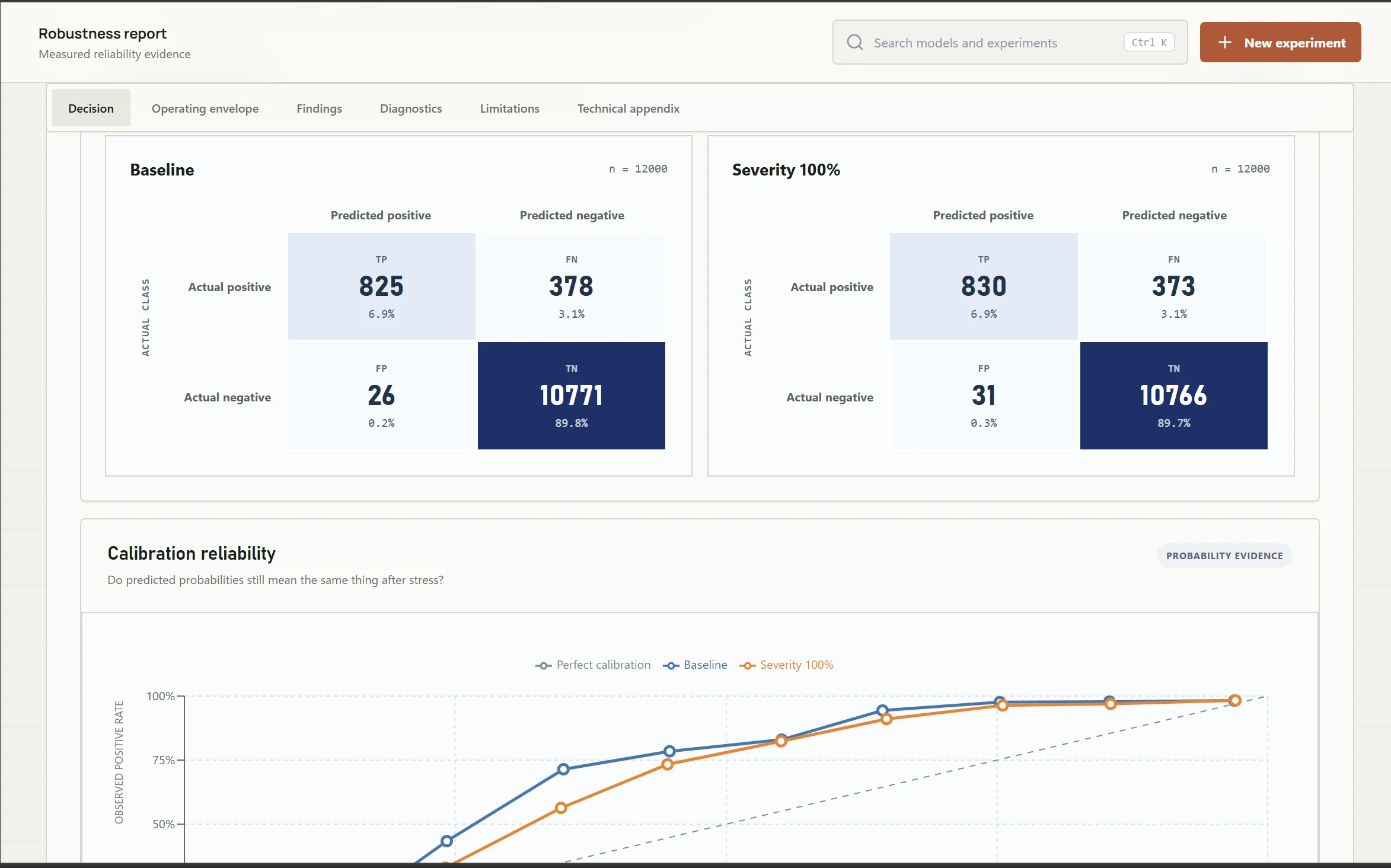Click the Calibration reliability heading

point(192,553)
